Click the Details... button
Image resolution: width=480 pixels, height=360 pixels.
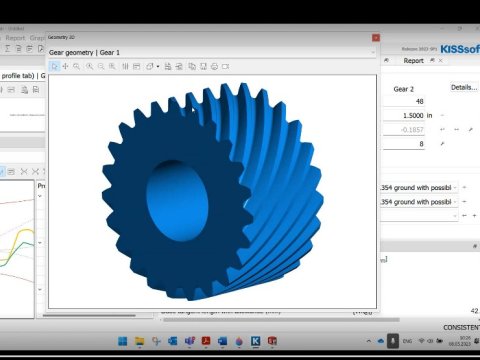point(464,87)
